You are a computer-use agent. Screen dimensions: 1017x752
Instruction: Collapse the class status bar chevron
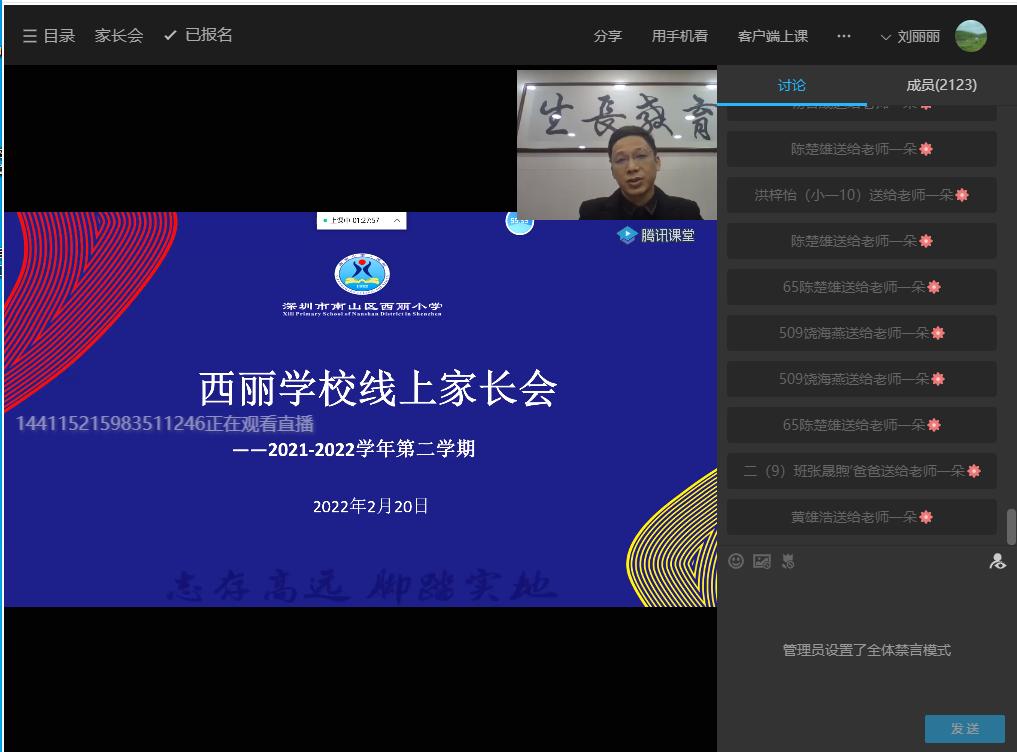(x=397, y=220)
